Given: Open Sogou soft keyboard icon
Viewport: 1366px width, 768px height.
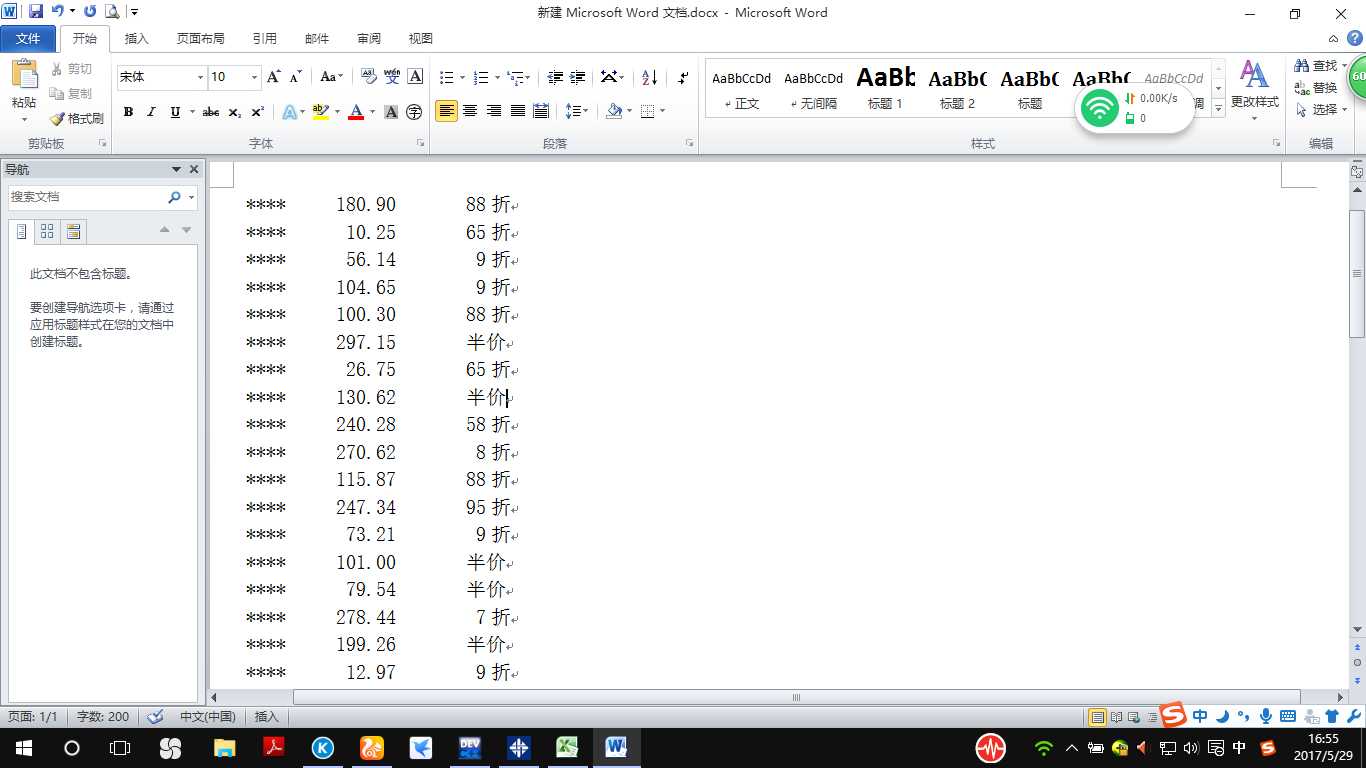Looking at the screenshot, I should (1288, 716).
